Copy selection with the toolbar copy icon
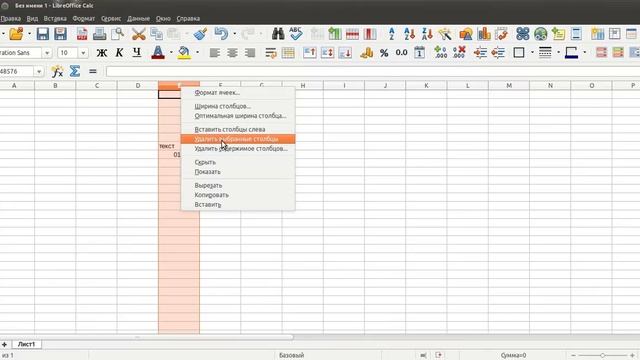This screenshot has height=360, width=640. [x=156, y=34]
